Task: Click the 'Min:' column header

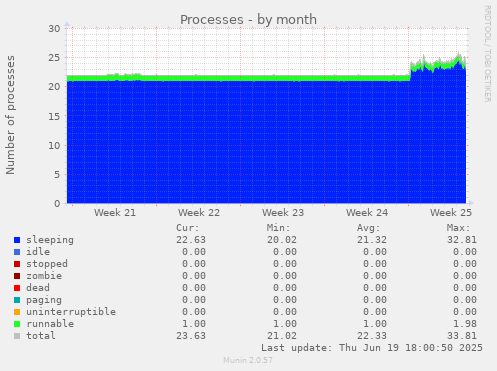Action: (278, 228)
